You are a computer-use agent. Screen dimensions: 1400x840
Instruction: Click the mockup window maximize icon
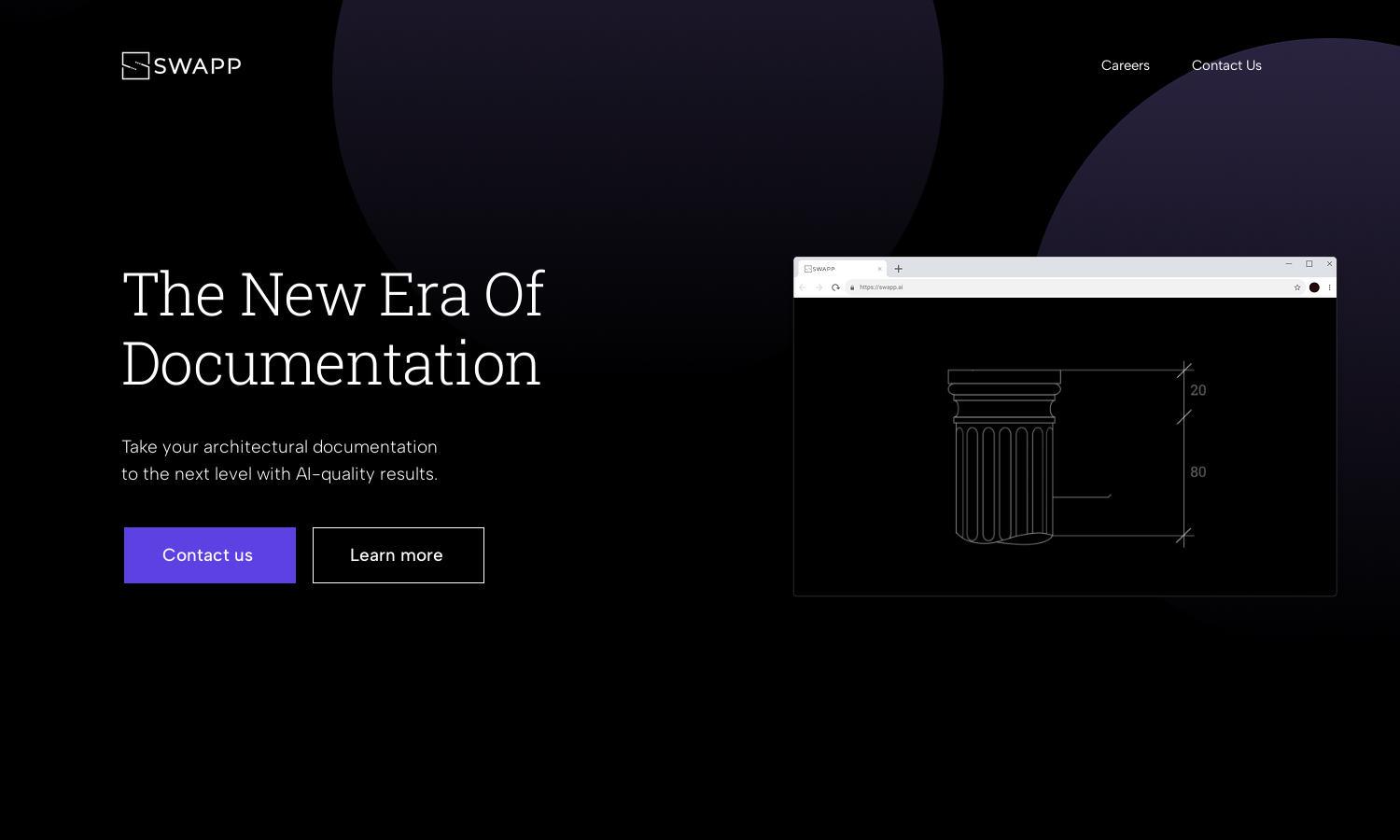[x=1309, y=264]
